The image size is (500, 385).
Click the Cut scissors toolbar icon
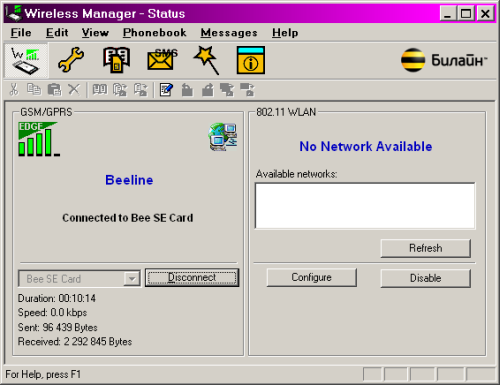[14, 90]
